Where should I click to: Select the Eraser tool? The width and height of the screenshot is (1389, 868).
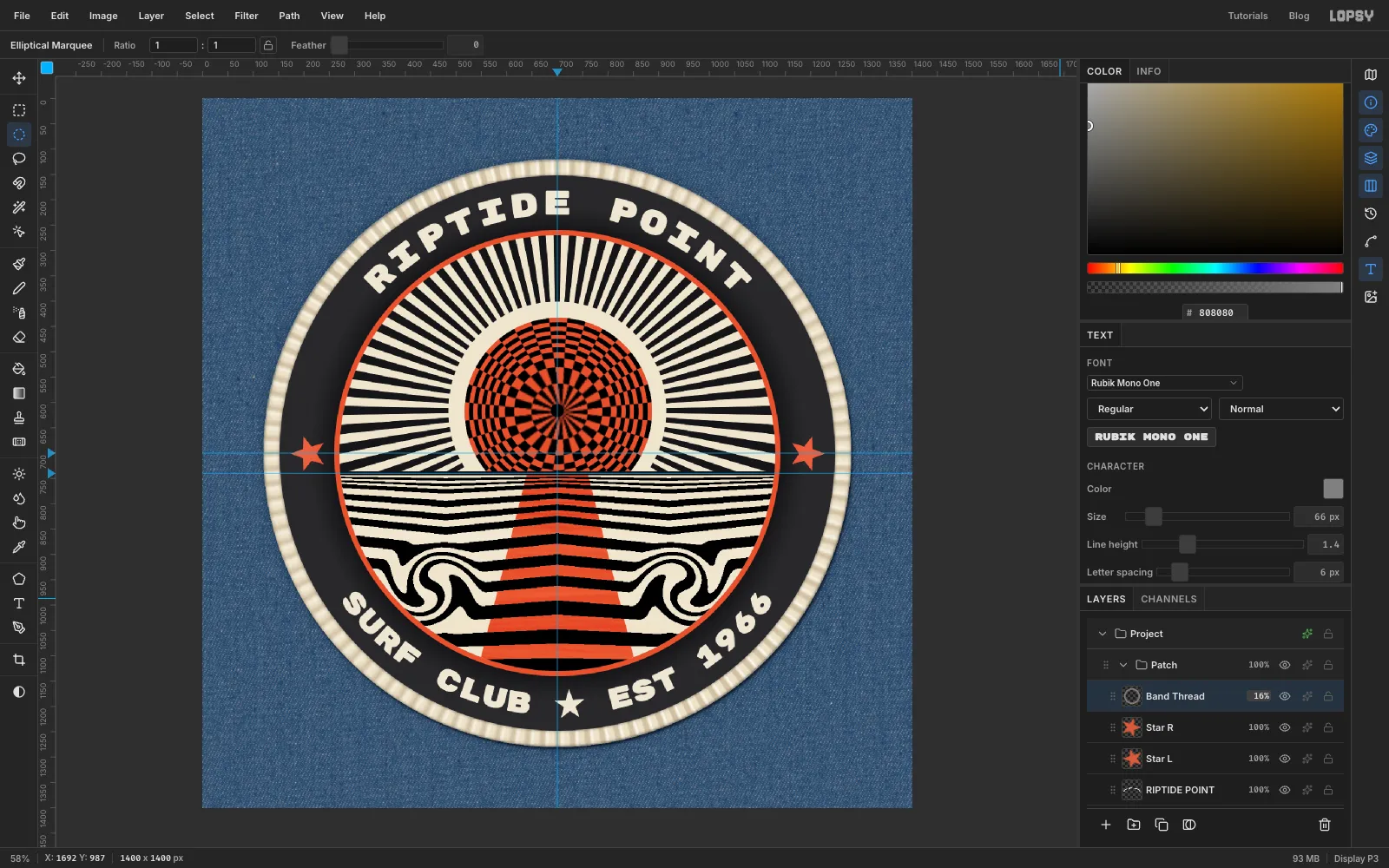[x=19, y=337]
